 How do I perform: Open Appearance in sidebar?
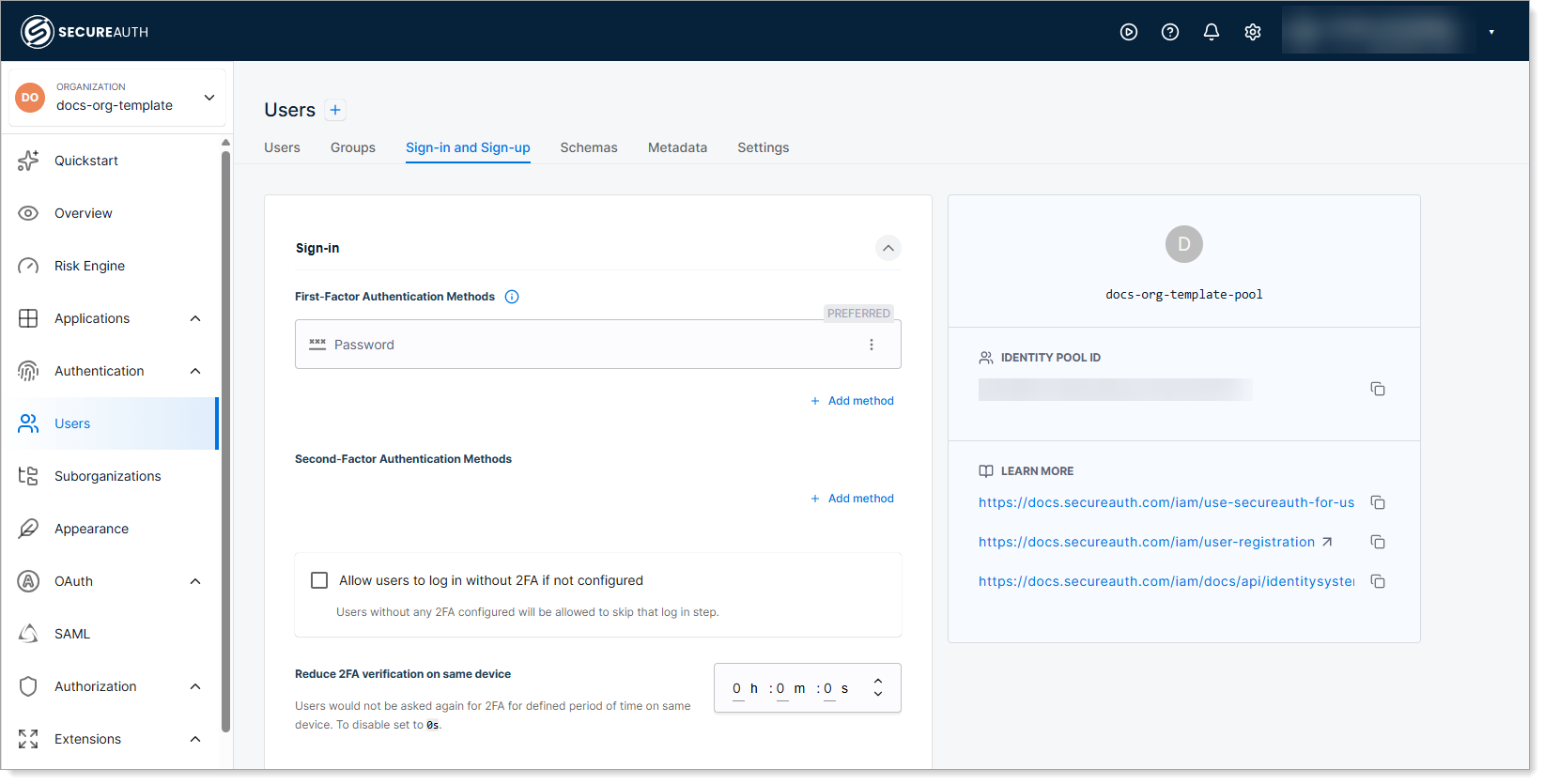(x=91, y=529)
